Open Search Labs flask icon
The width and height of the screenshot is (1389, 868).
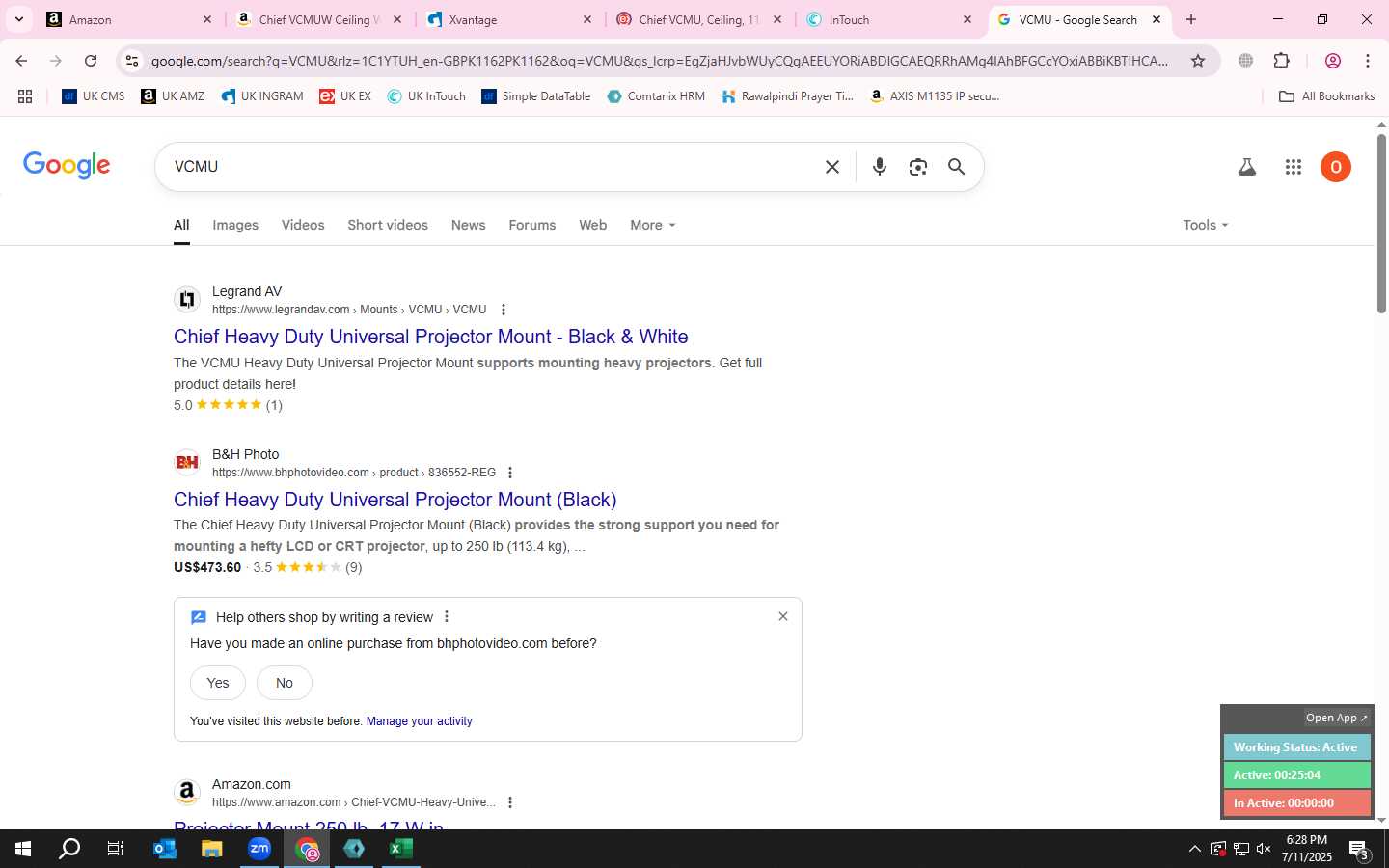coord(1247,167)
